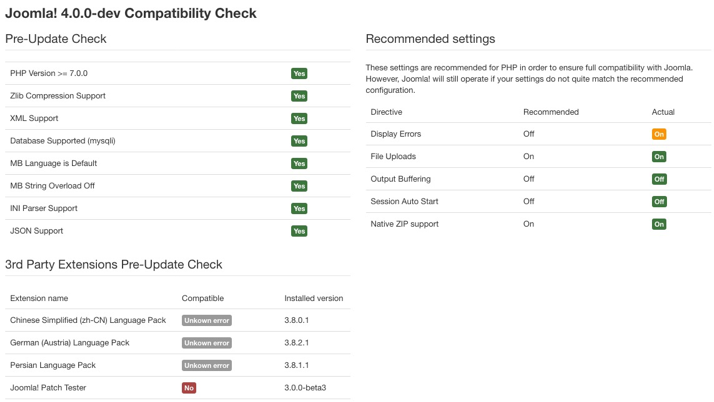Click Persian Language Pack extension name
Screen dimensions: 714x402
[x=53, y=365]
